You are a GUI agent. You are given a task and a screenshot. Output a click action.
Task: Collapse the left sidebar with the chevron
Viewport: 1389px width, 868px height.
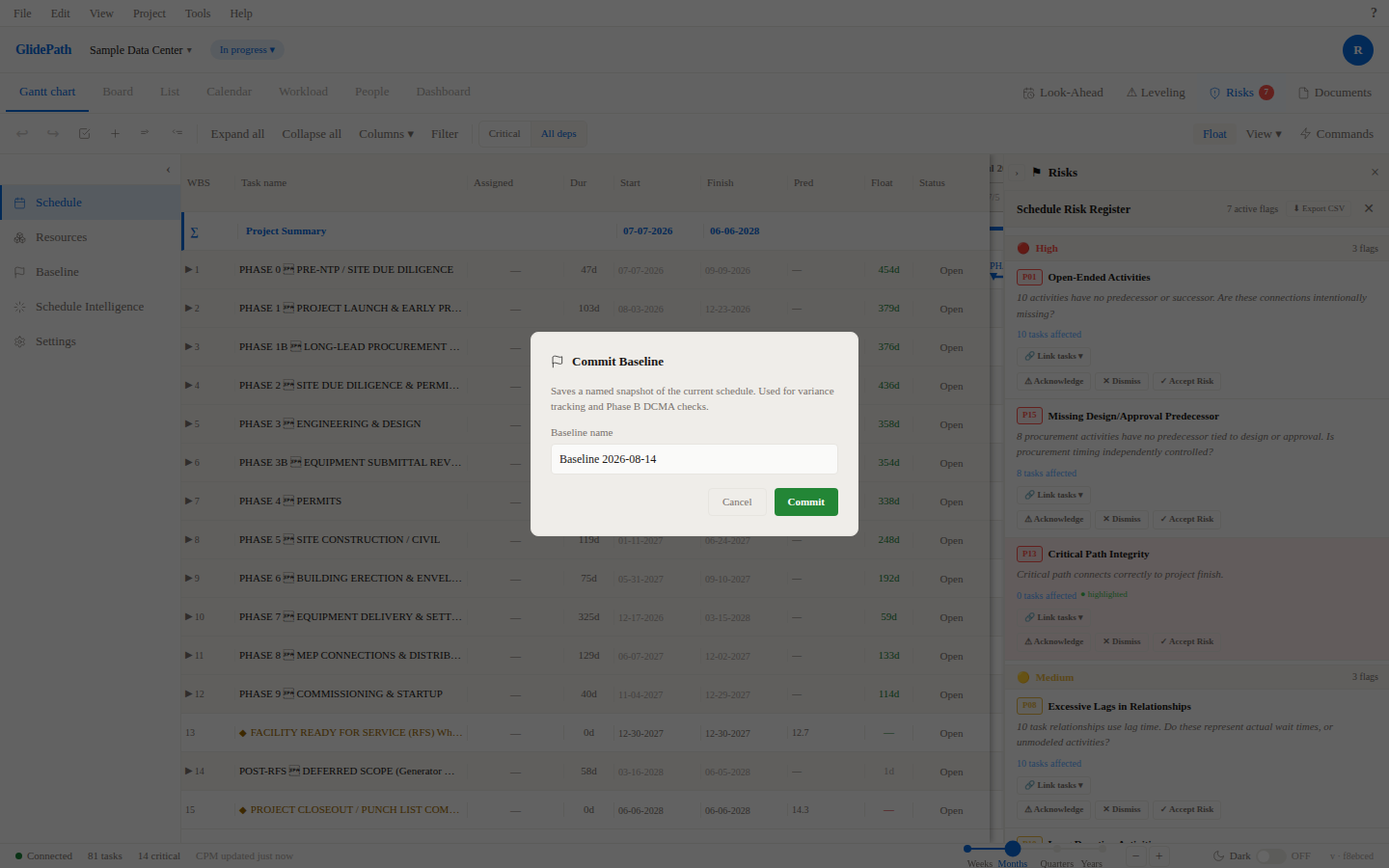click(168, 170)
